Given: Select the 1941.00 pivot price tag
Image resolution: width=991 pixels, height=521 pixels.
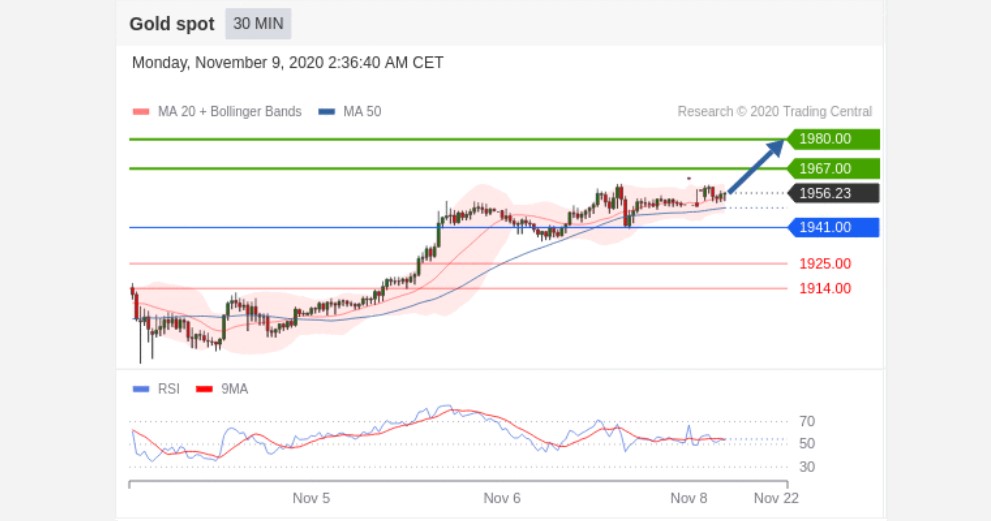Looking at the screenshot, I should coord(833,228).
